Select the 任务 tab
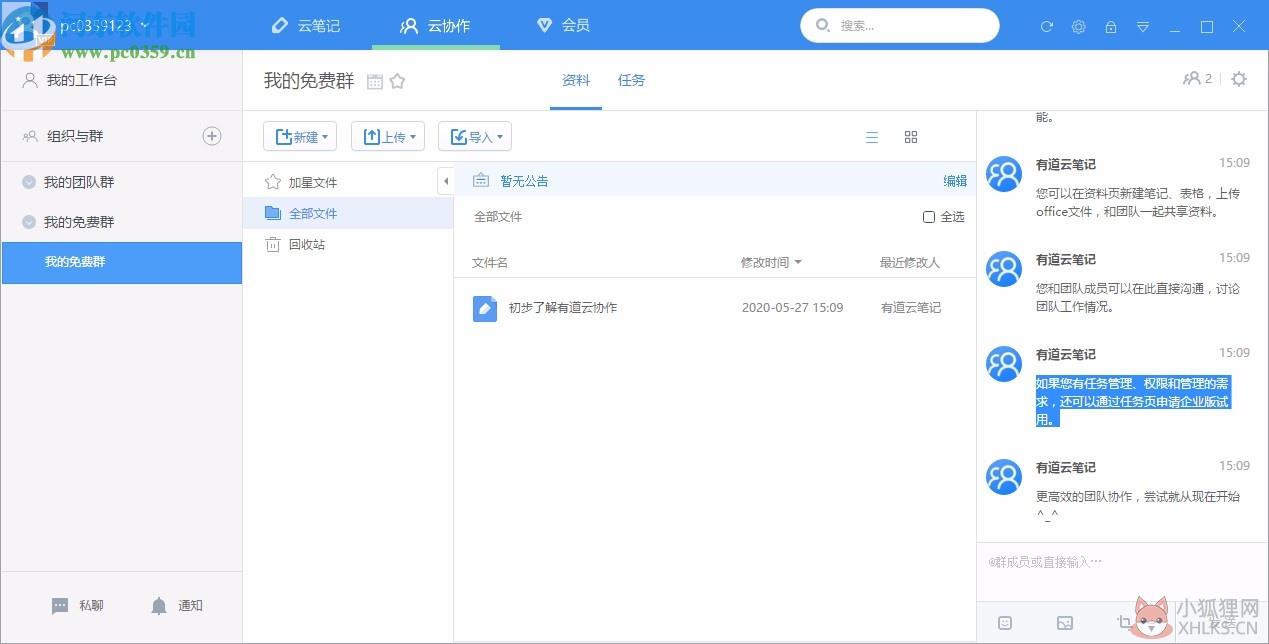1269x644 pixels. 631,80
